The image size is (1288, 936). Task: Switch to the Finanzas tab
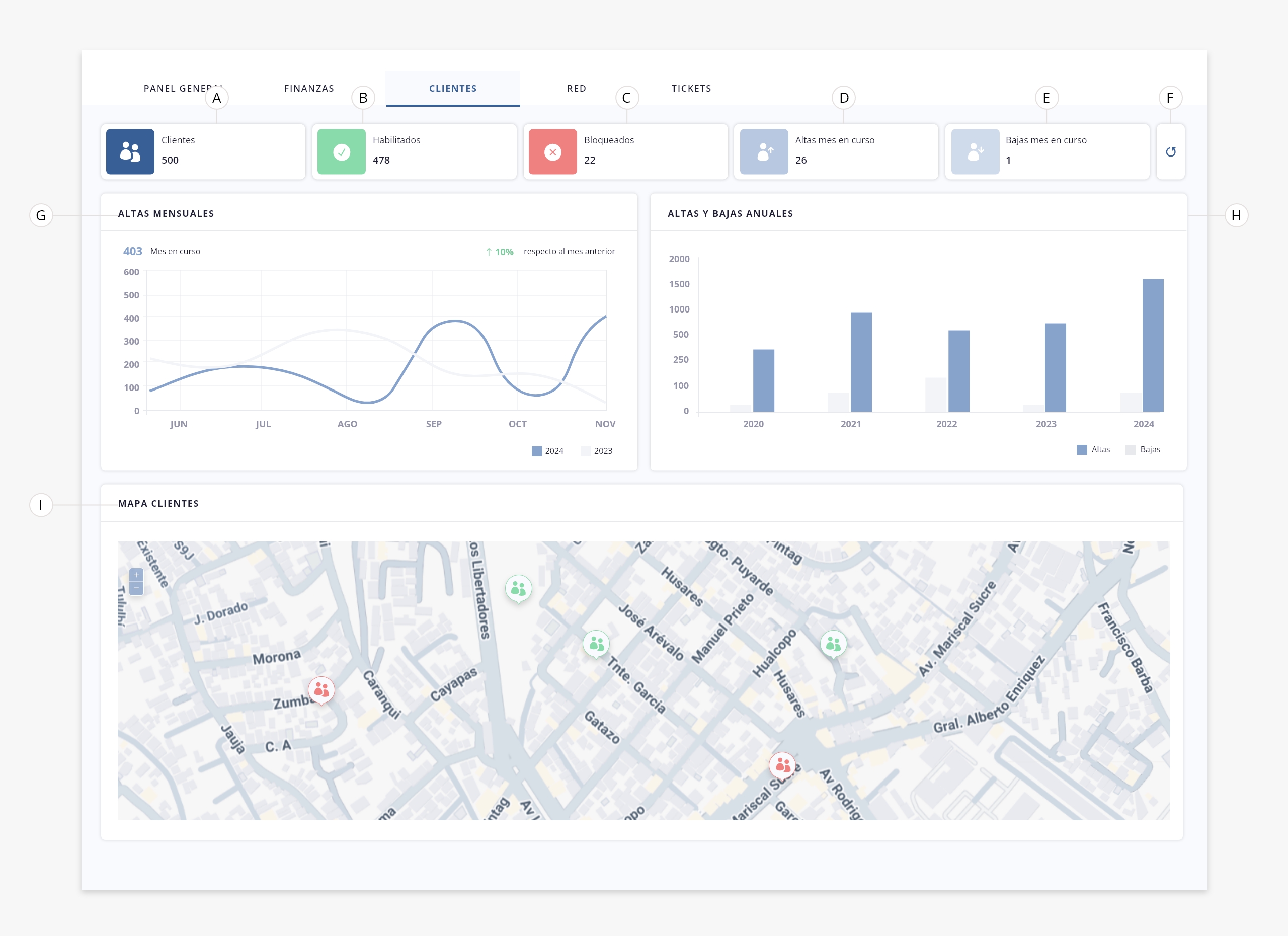(x=309, y=88)
